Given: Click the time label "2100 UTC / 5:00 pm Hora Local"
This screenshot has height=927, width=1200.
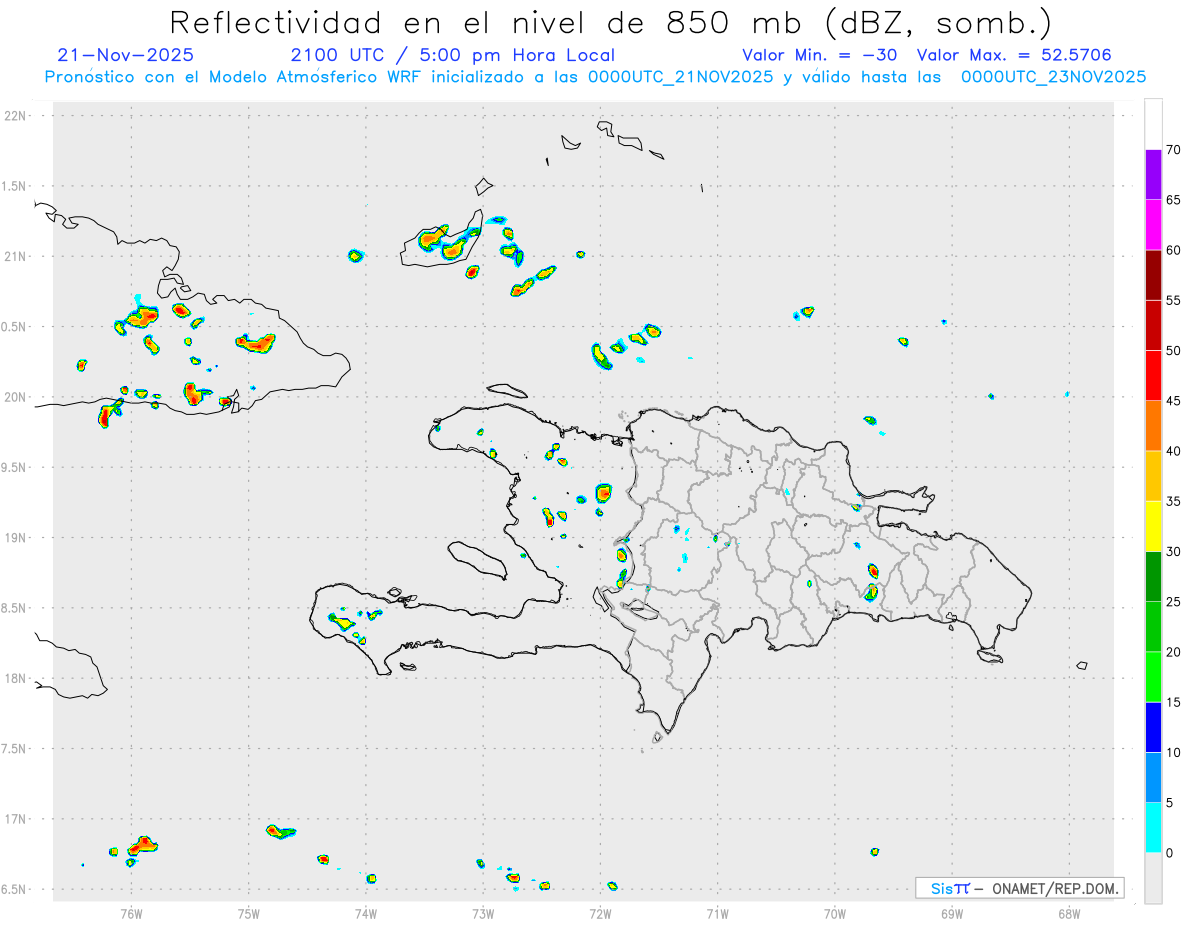Looking at the screenshot, I should coord(453,55).
